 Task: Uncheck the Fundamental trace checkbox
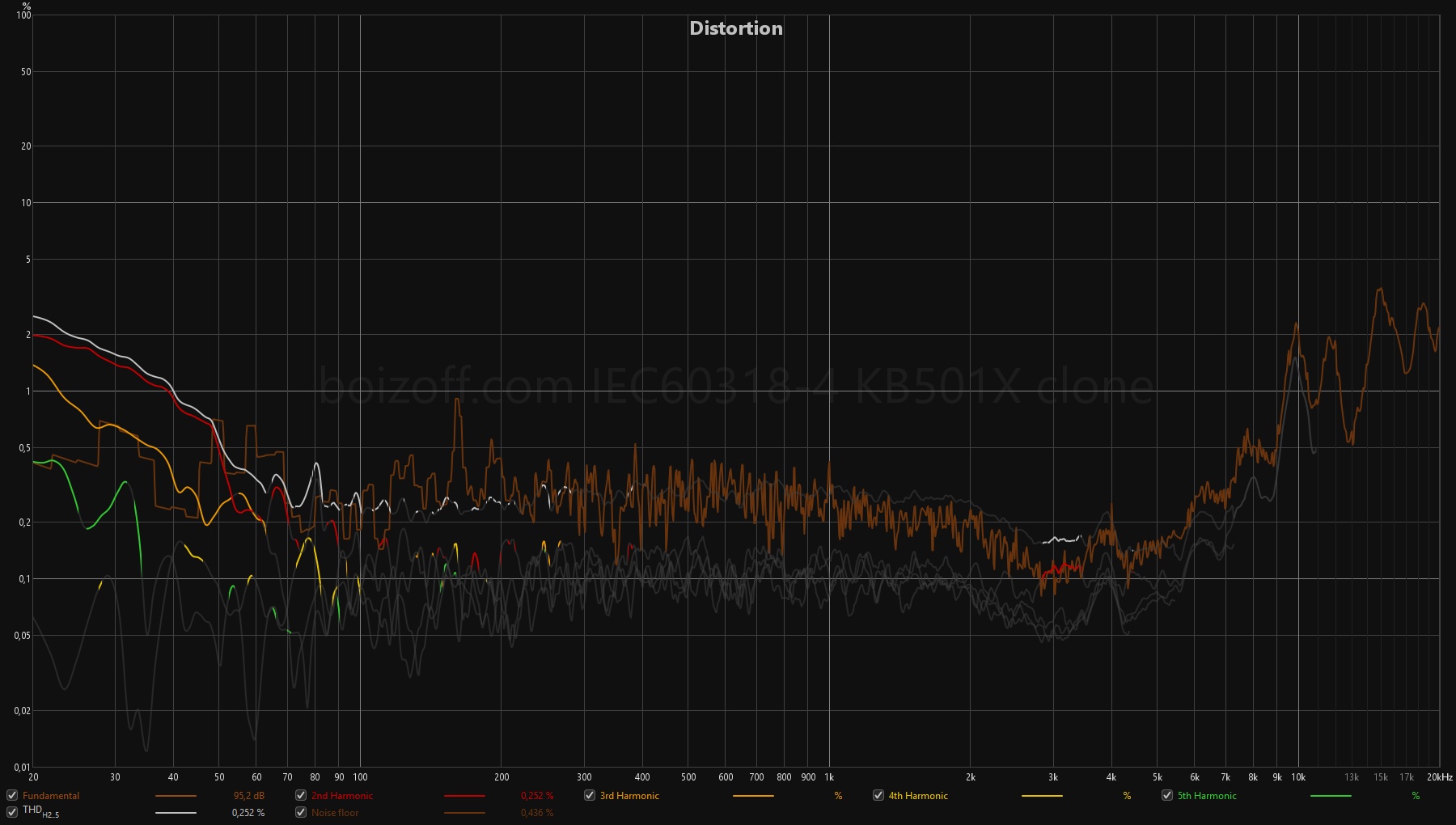[12, 795]
